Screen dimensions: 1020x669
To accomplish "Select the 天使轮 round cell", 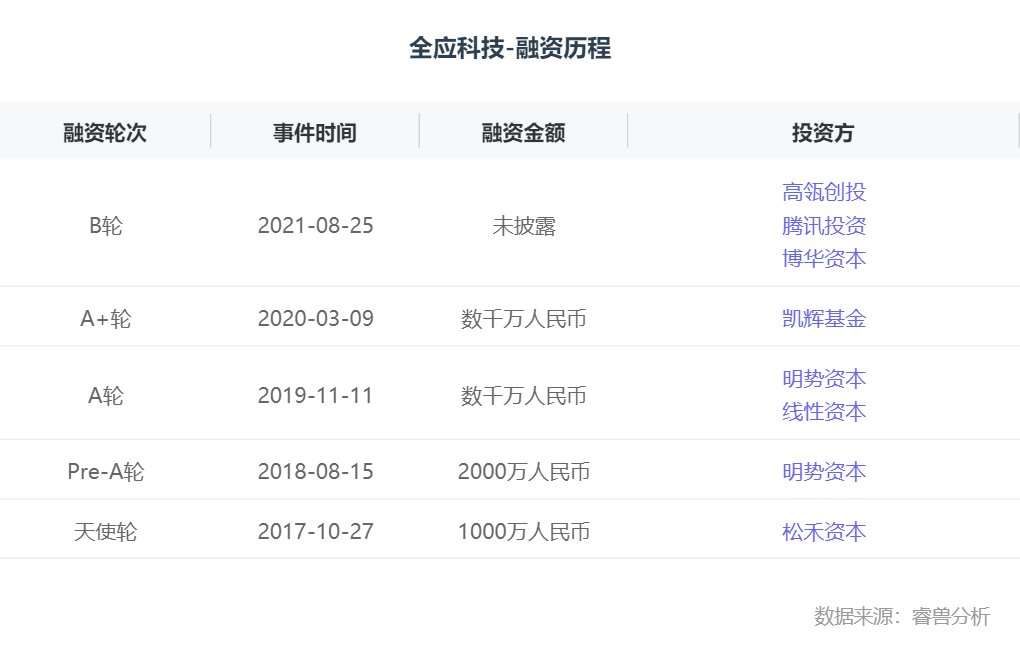I will 105,532.
